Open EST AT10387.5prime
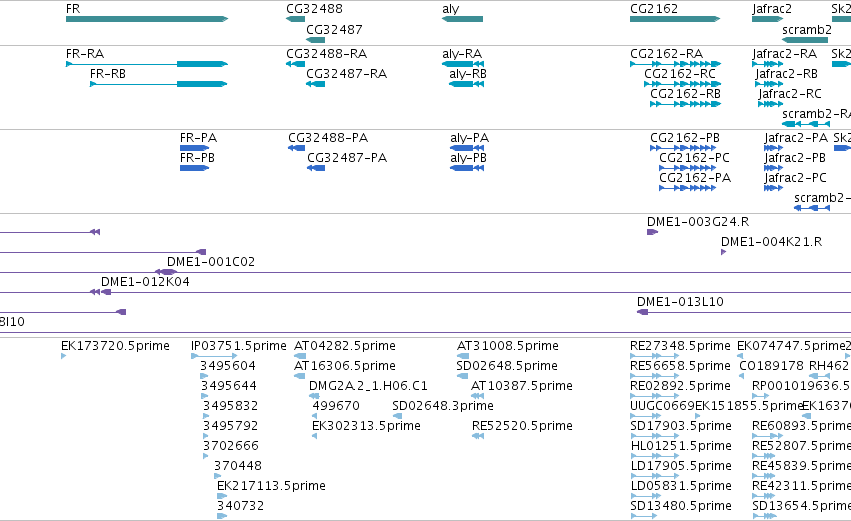Image resolution: width=851 pixels, height=521 pixels. [x=522, y=386]
